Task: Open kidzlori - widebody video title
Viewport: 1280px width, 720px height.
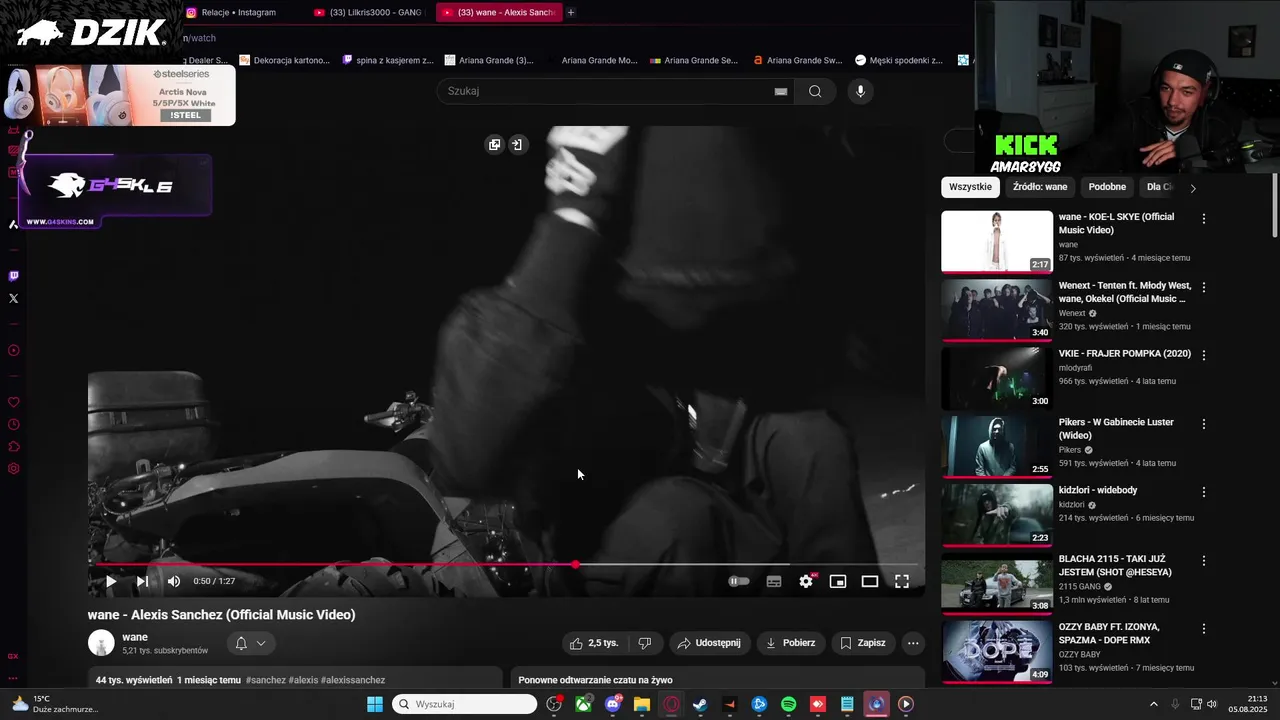Action: click(1098, 490)
